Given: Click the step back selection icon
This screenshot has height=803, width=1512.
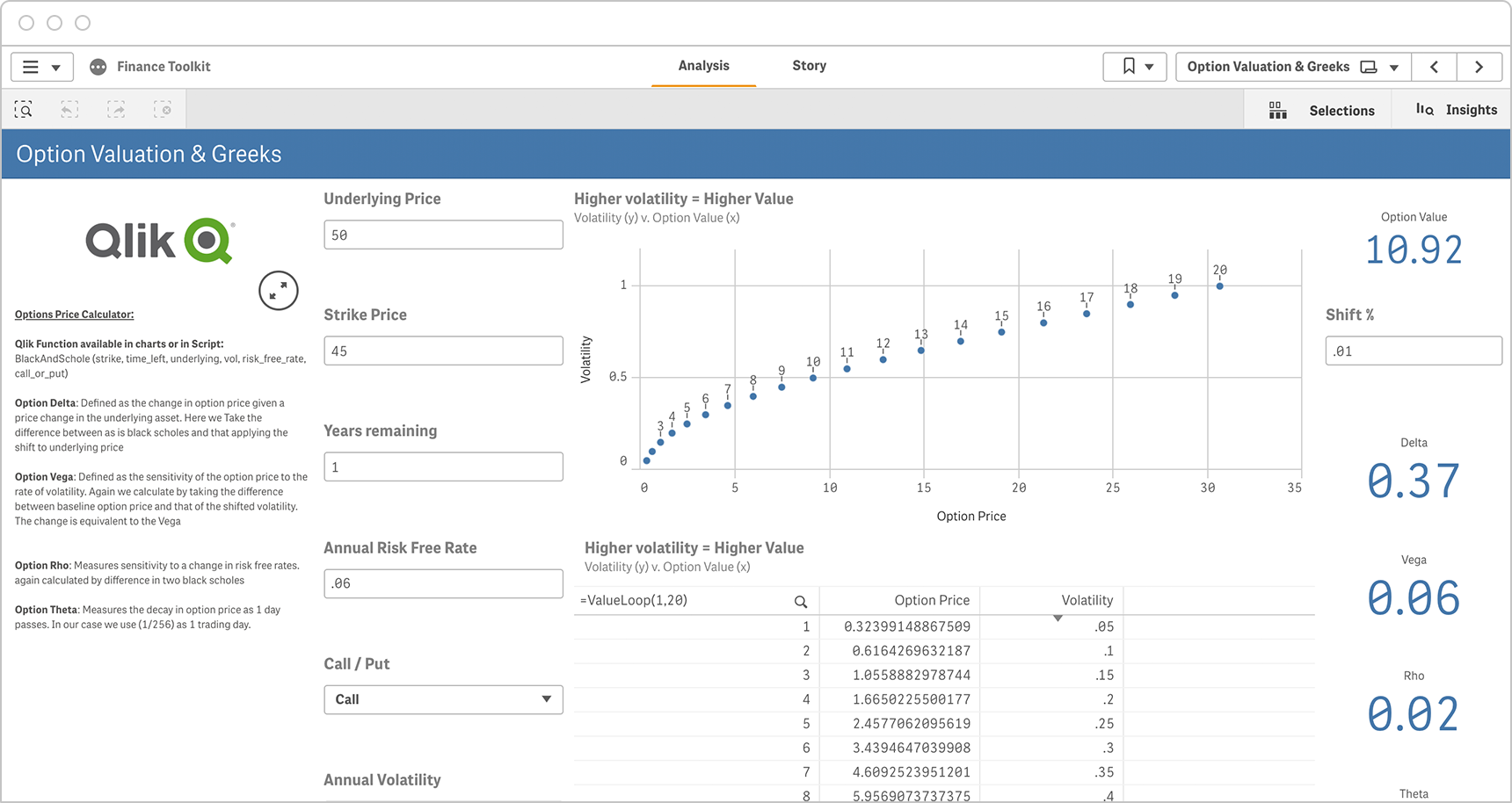Looking at the screenshot, I should [x=69, y=110].
